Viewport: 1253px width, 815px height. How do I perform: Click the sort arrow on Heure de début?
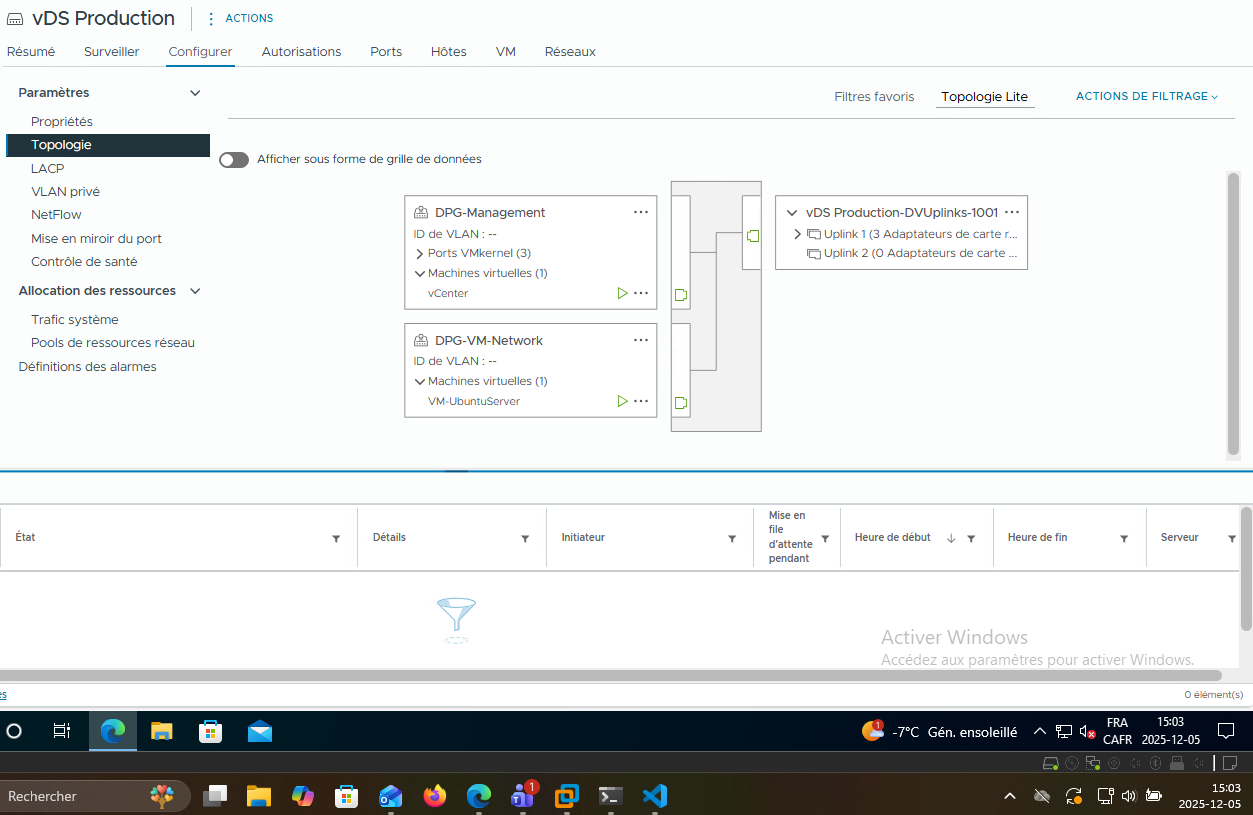tap(950, 538)
